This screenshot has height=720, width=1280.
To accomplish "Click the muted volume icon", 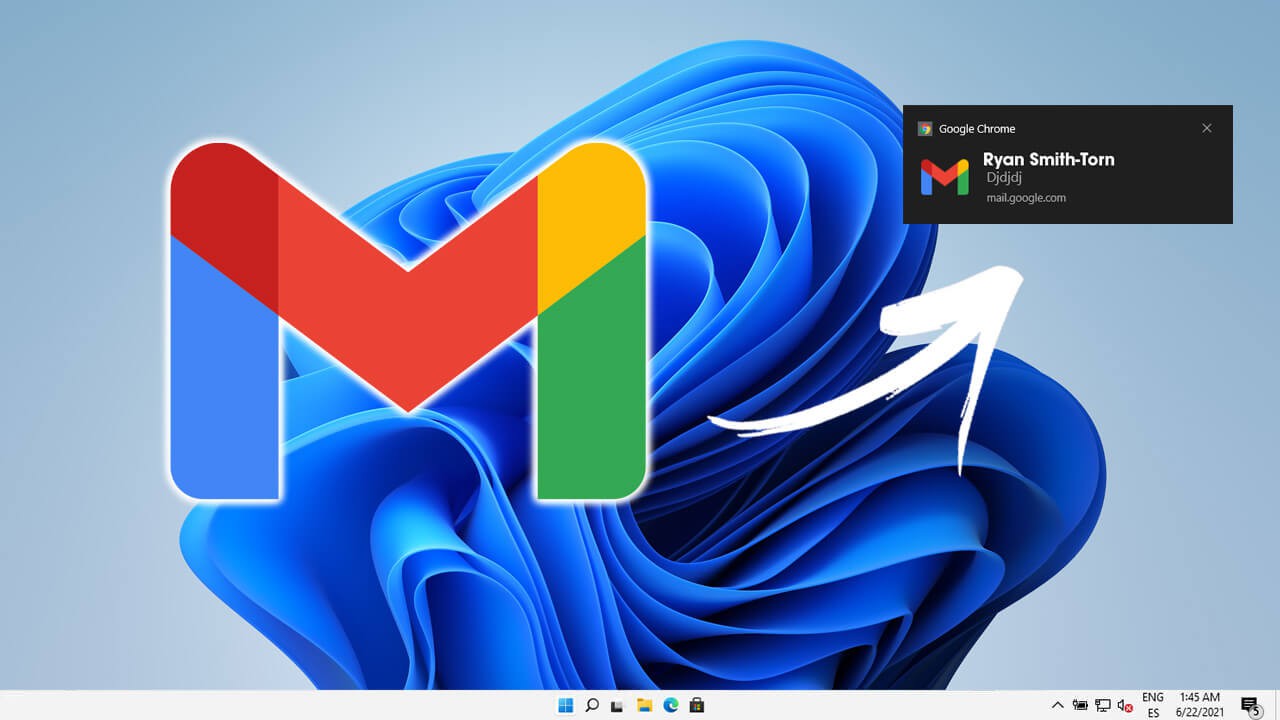I will pos(1125,706).
